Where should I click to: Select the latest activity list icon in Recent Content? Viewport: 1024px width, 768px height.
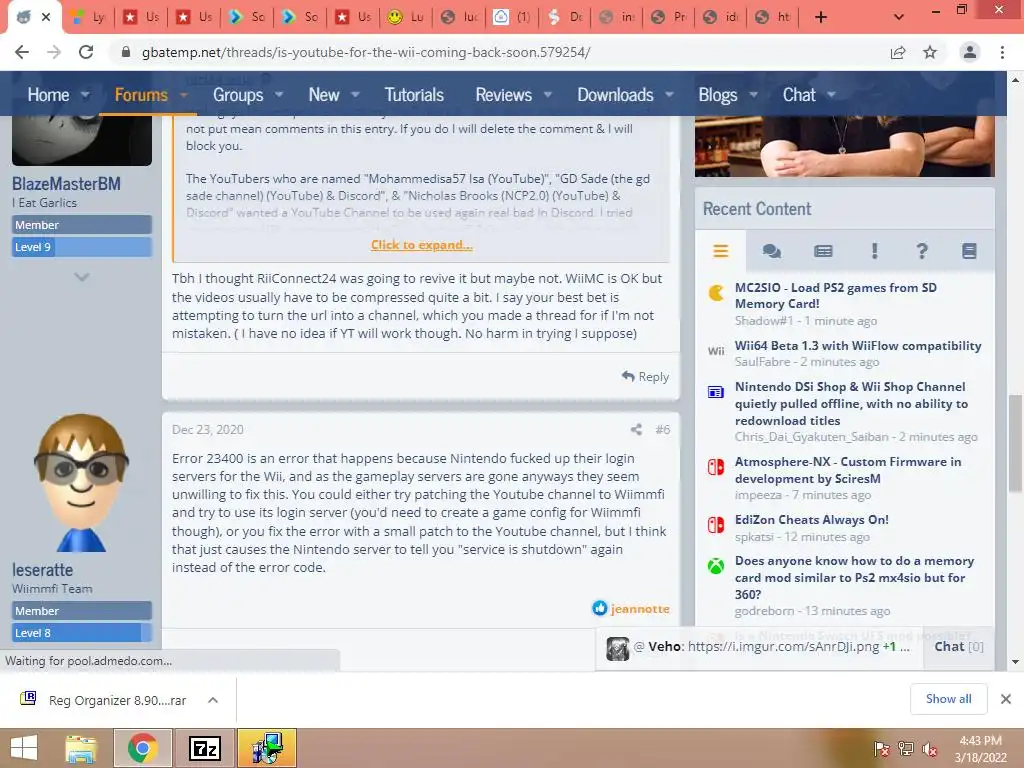pyautogui.click(x=720, y=251)
